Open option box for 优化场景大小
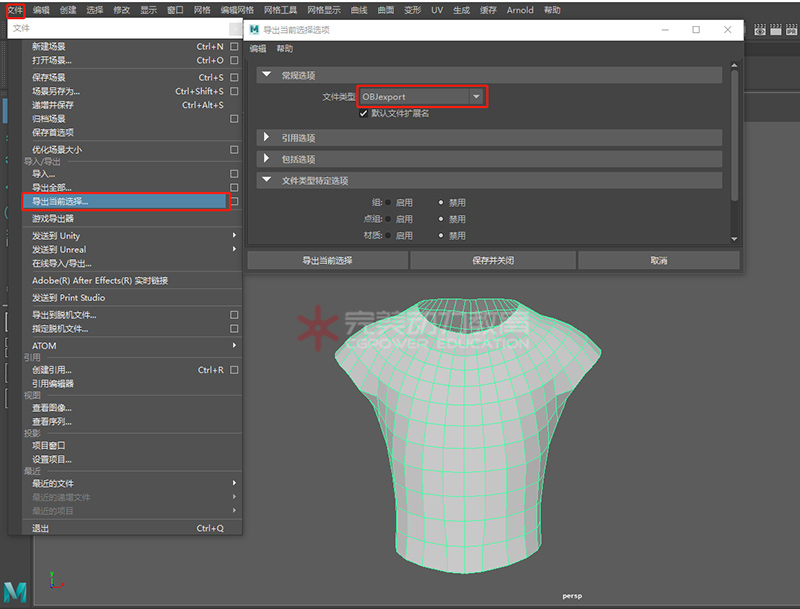 234,150
